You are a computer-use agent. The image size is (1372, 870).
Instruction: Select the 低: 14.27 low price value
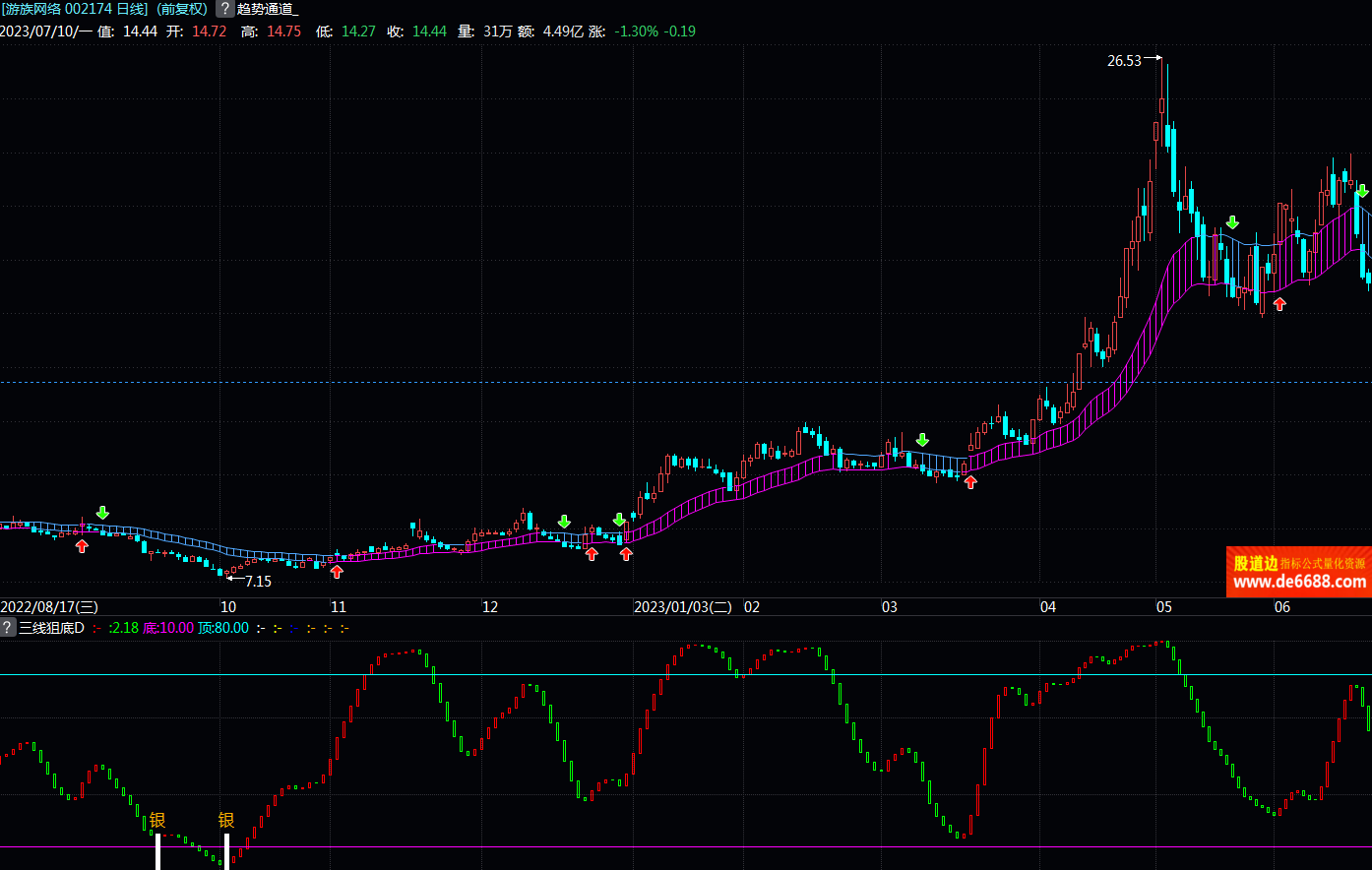[345, 31]
